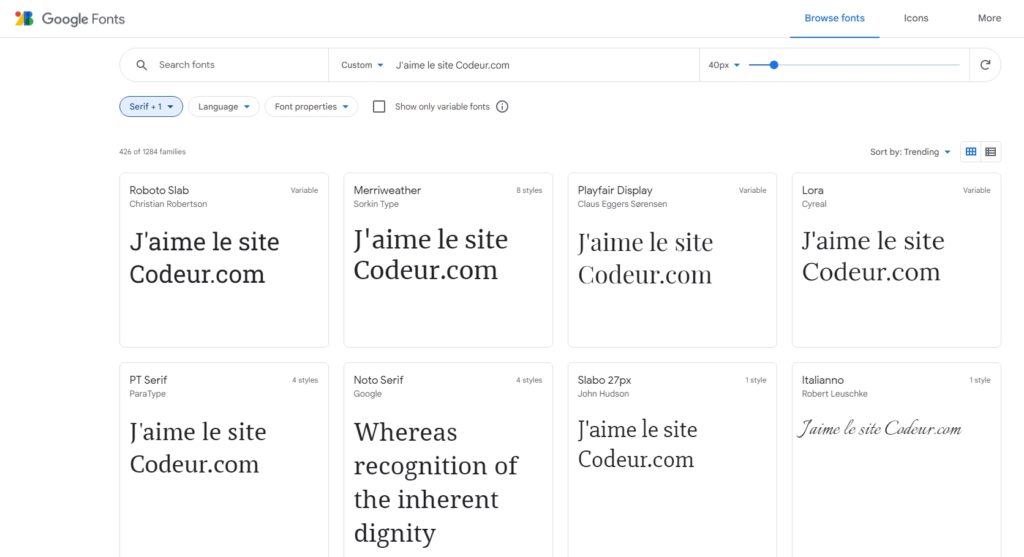The width and height of the screenshot is (1024, 557).
Task: Expand the Language filter dropdown
Action: pyautogui.click(x=223, y=107)
